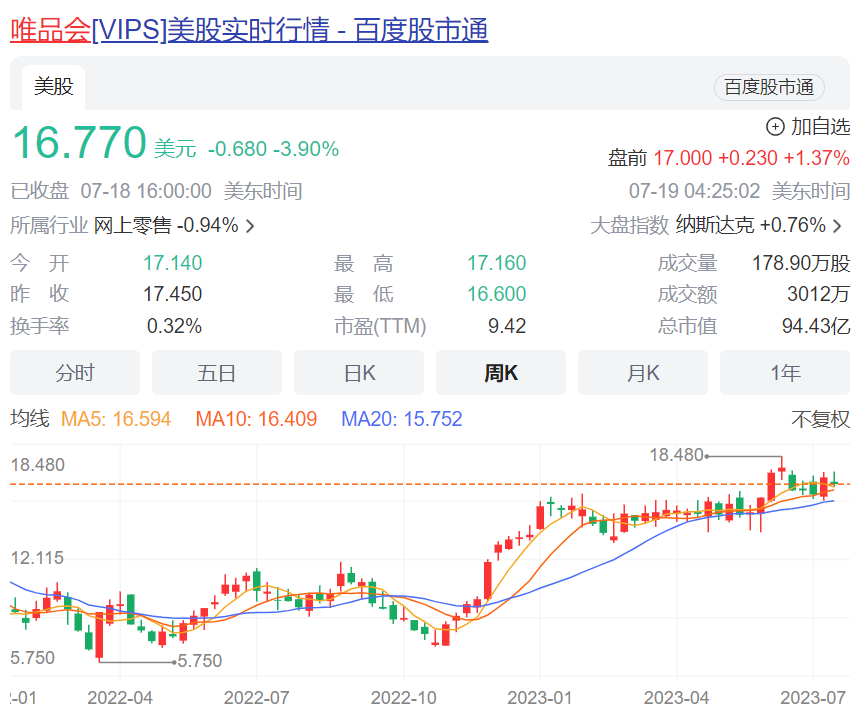Click the MA10: 16.409 indicator label

coord(257,419)
